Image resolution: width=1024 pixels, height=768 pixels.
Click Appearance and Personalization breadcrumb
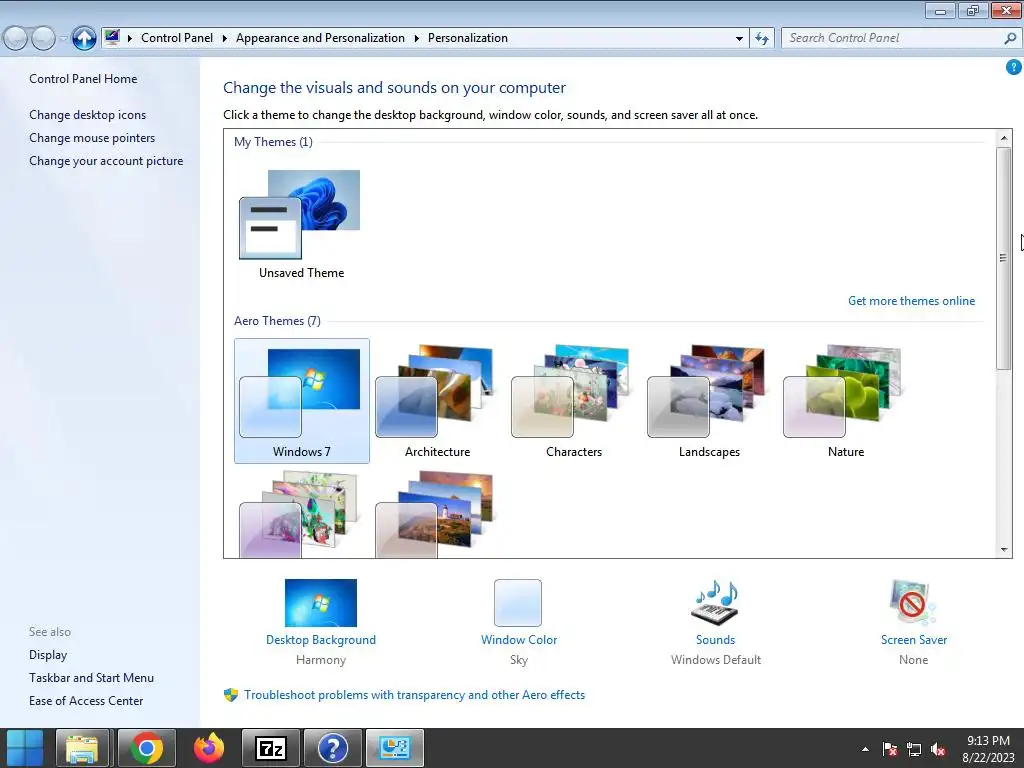[320, 38]
